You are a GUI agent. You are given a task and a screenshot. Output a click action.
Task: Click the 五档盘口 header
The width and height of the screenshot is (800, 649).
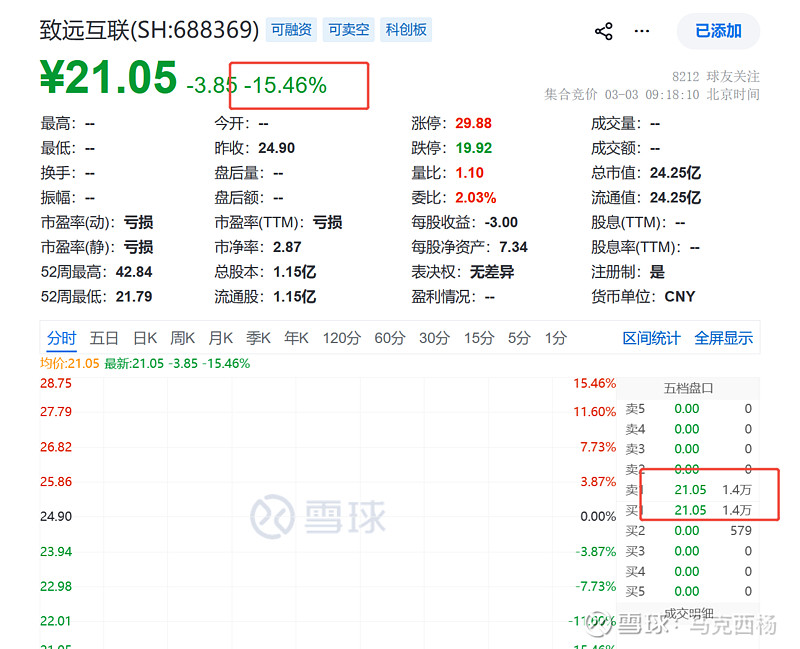click(688, 388)
